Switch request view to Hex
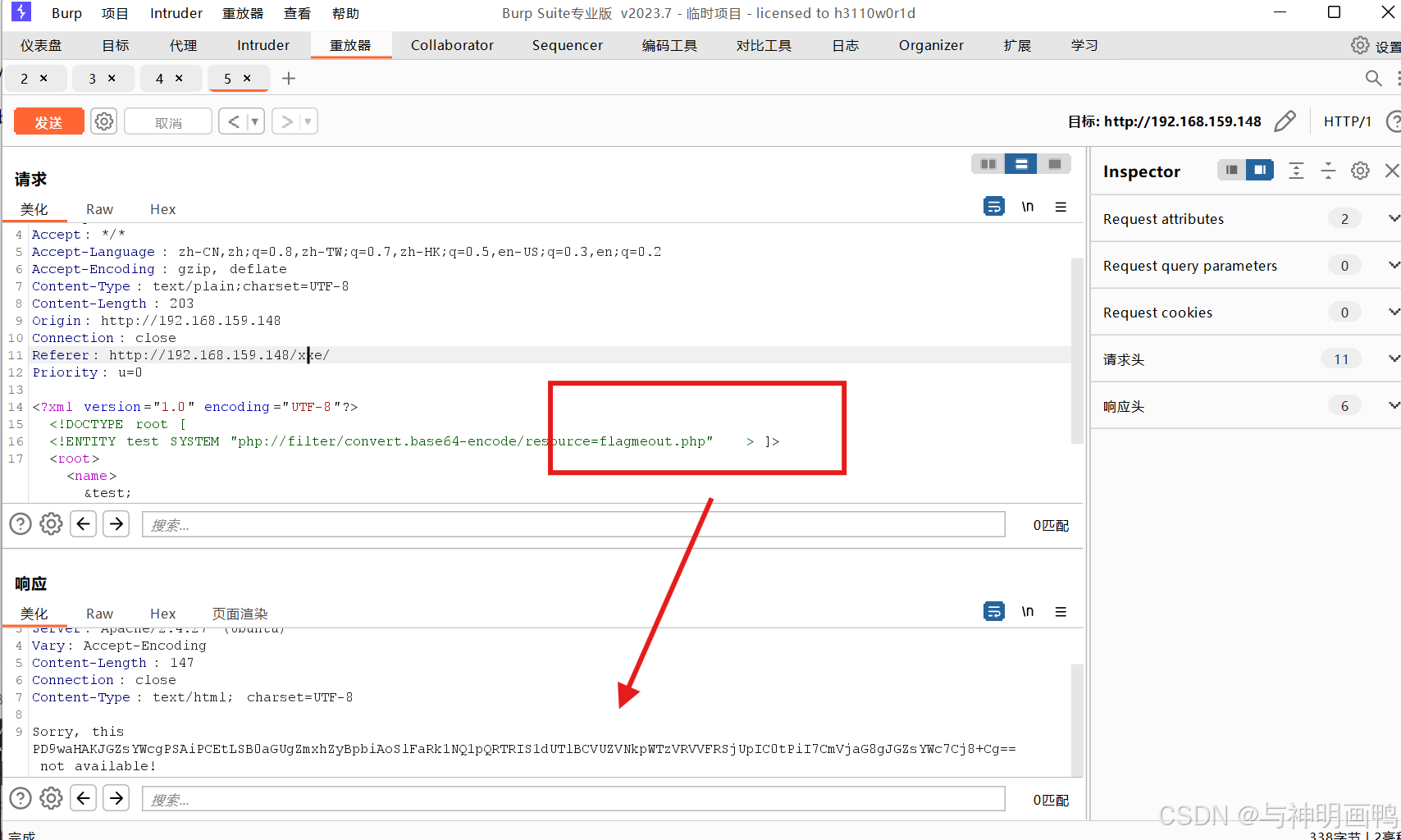 [162, 209]
